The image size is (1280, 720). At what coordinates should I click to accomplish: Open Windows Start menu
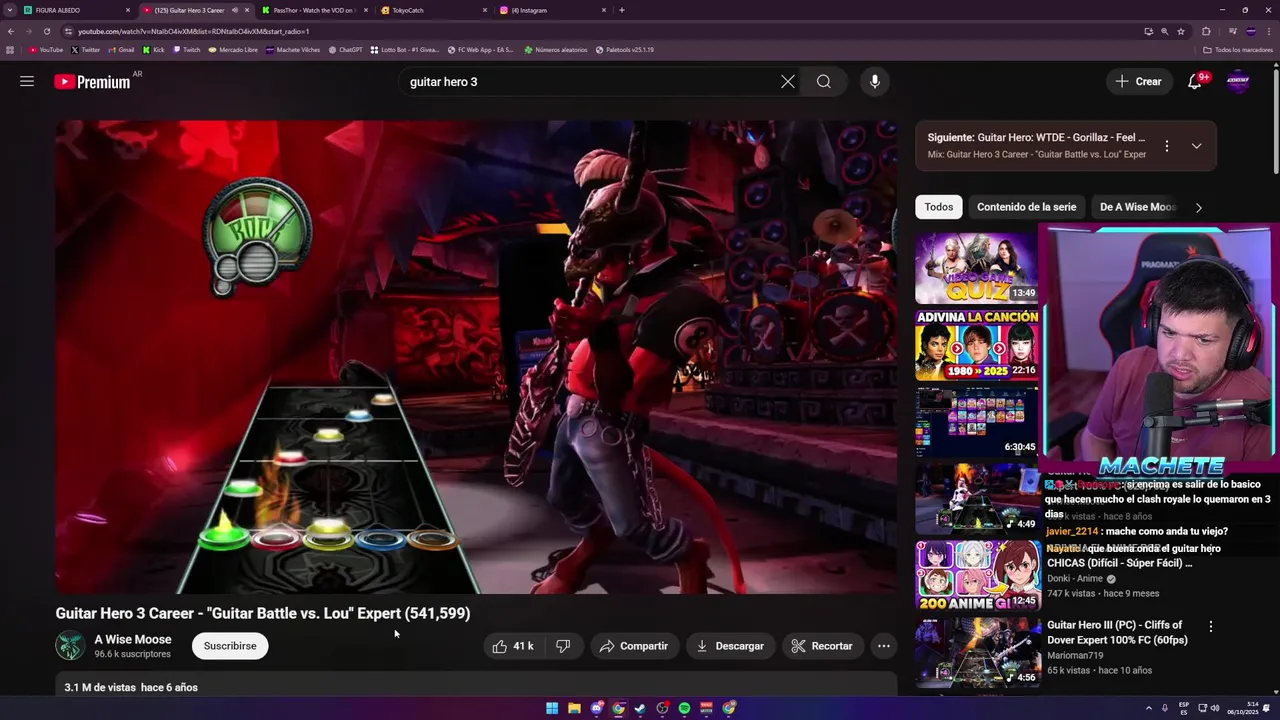pyautogui.click(x=552, y=708)
